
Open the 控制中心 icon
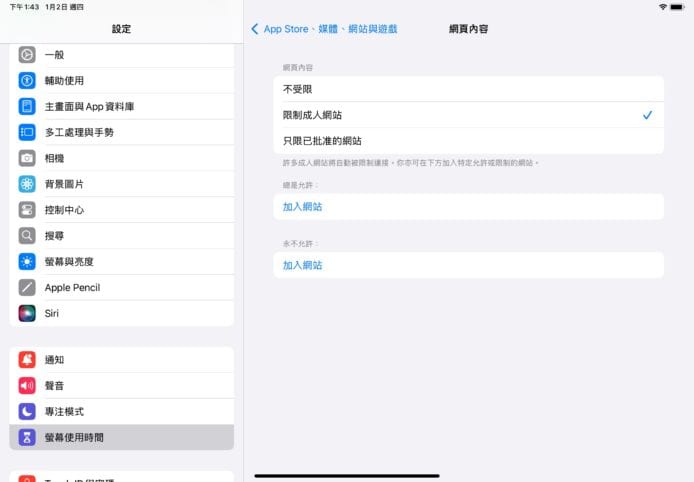tap(27, 210)
